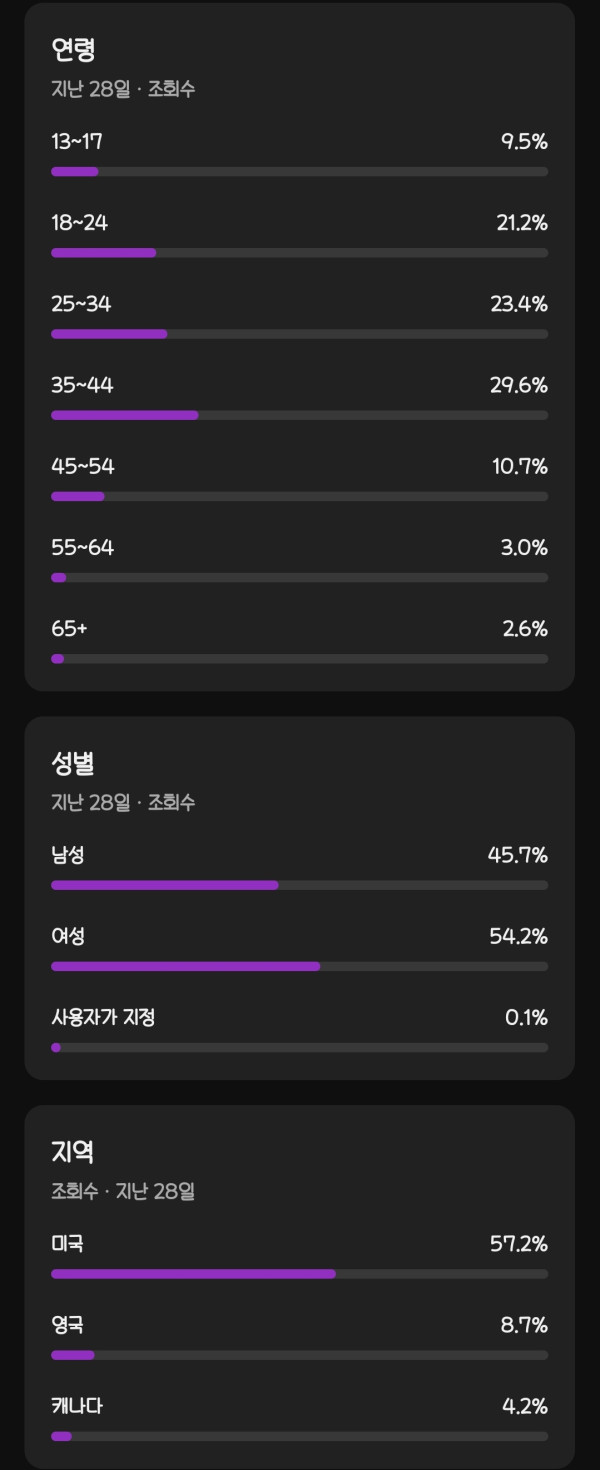Click the 45.7% value for 남성

pos(519,856)
